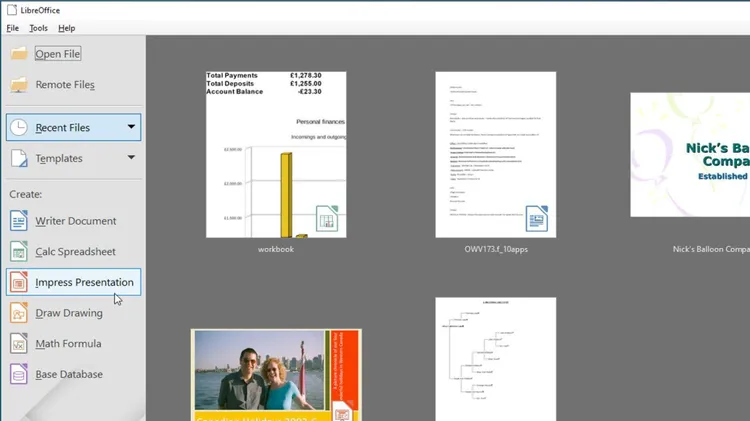The image size is (750, 421).
Task: Click the Calc Spreadsheet icon
Action: 19,252
